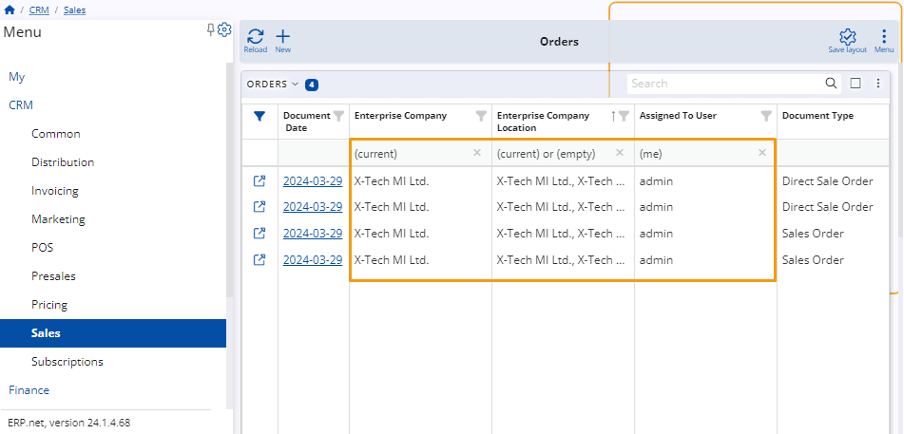Open Enterprise Company column filter icon
Viewport: 904px width, 434px height.
481,116
